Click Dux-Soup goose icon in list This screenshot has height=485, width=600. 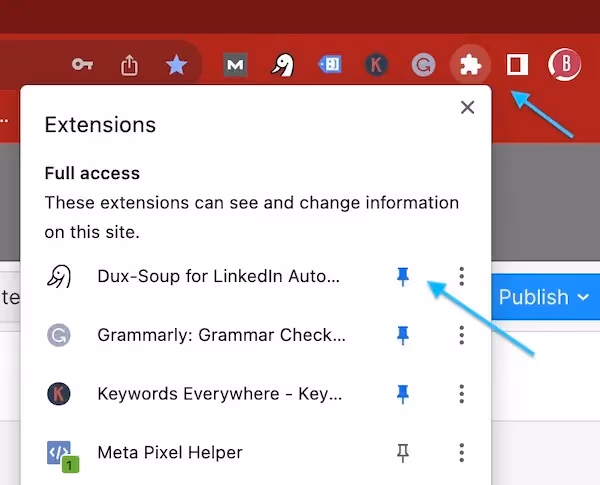point(59,276)
